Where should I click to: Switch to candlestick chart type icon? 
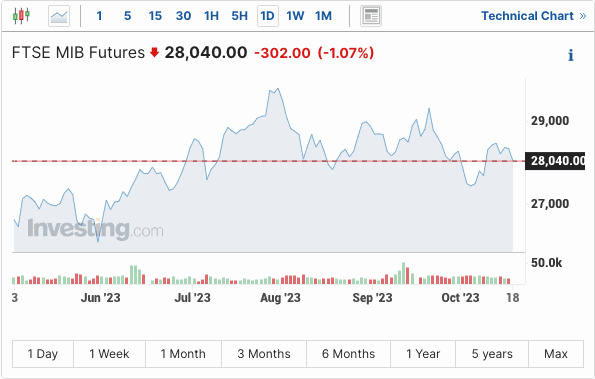pyautogui.click(x=21, y=16)
